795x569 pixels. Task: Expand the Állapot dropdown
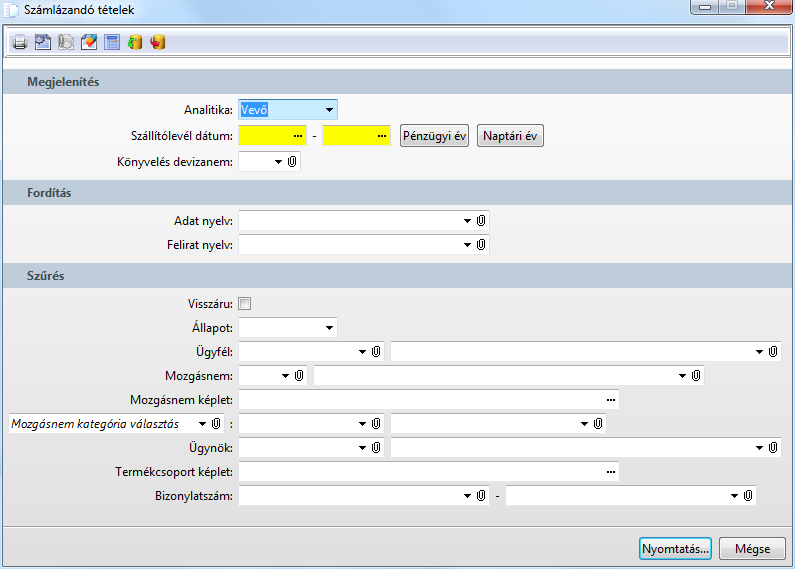pos(329,327)
